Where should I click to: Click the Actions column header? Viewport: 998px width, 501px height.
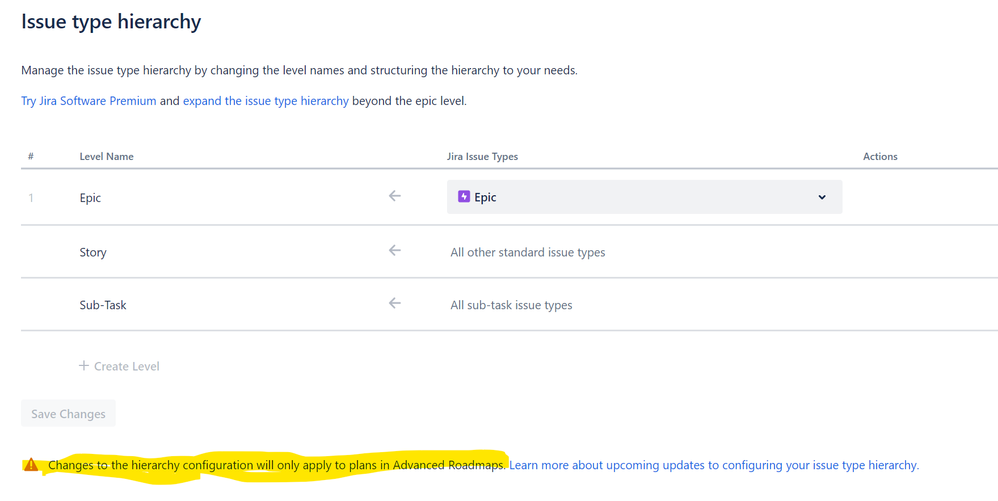(880, 157)
